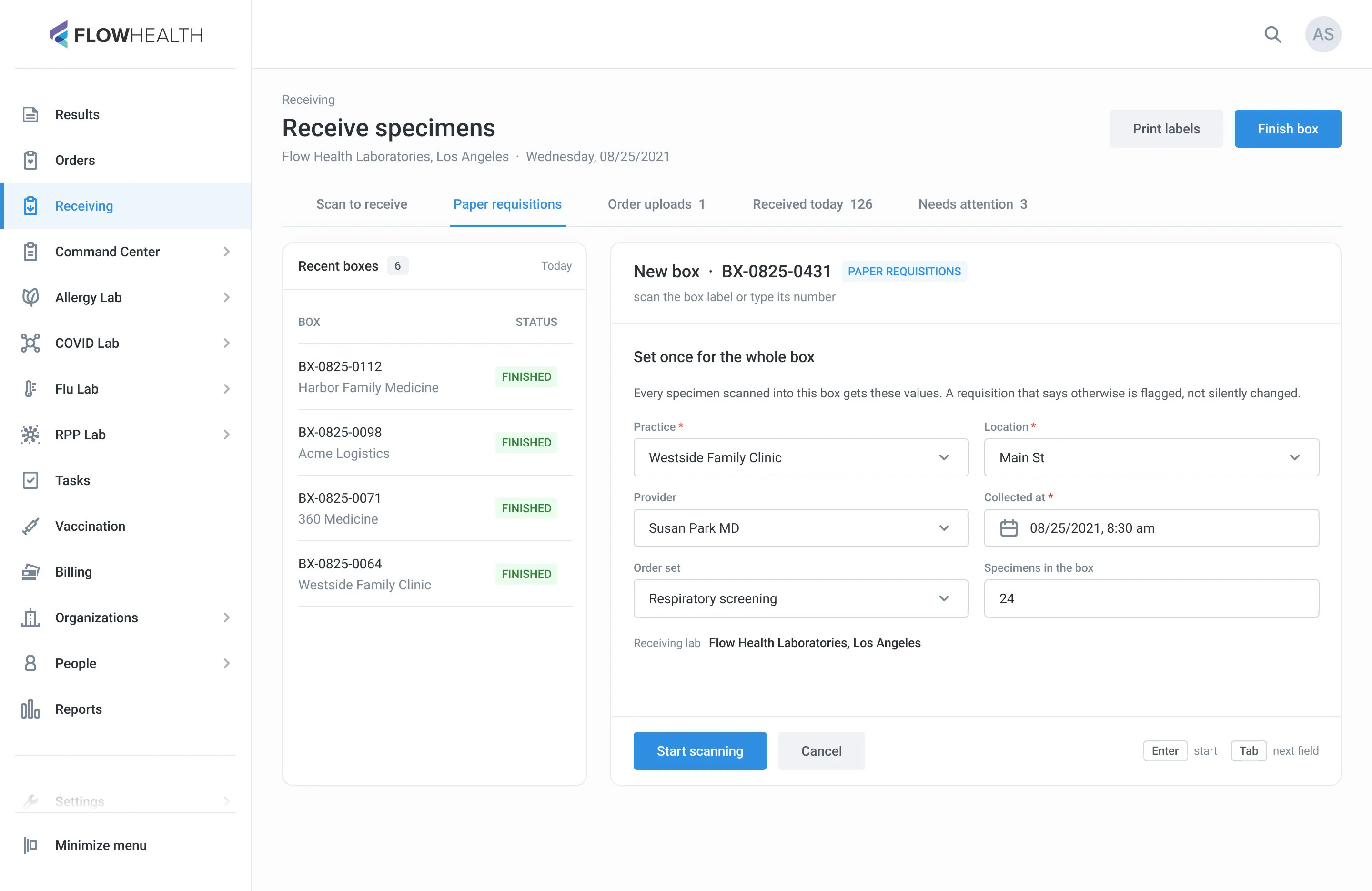This screenshot has width=1372, height=891.
Task: Select the Paper requisitions tab
Action: point(507,204)
